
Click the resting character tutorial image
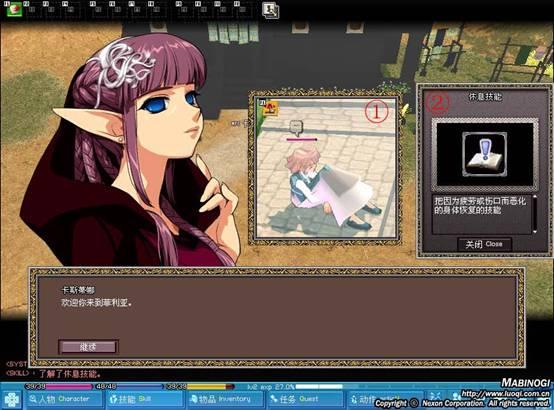[326, 168]
